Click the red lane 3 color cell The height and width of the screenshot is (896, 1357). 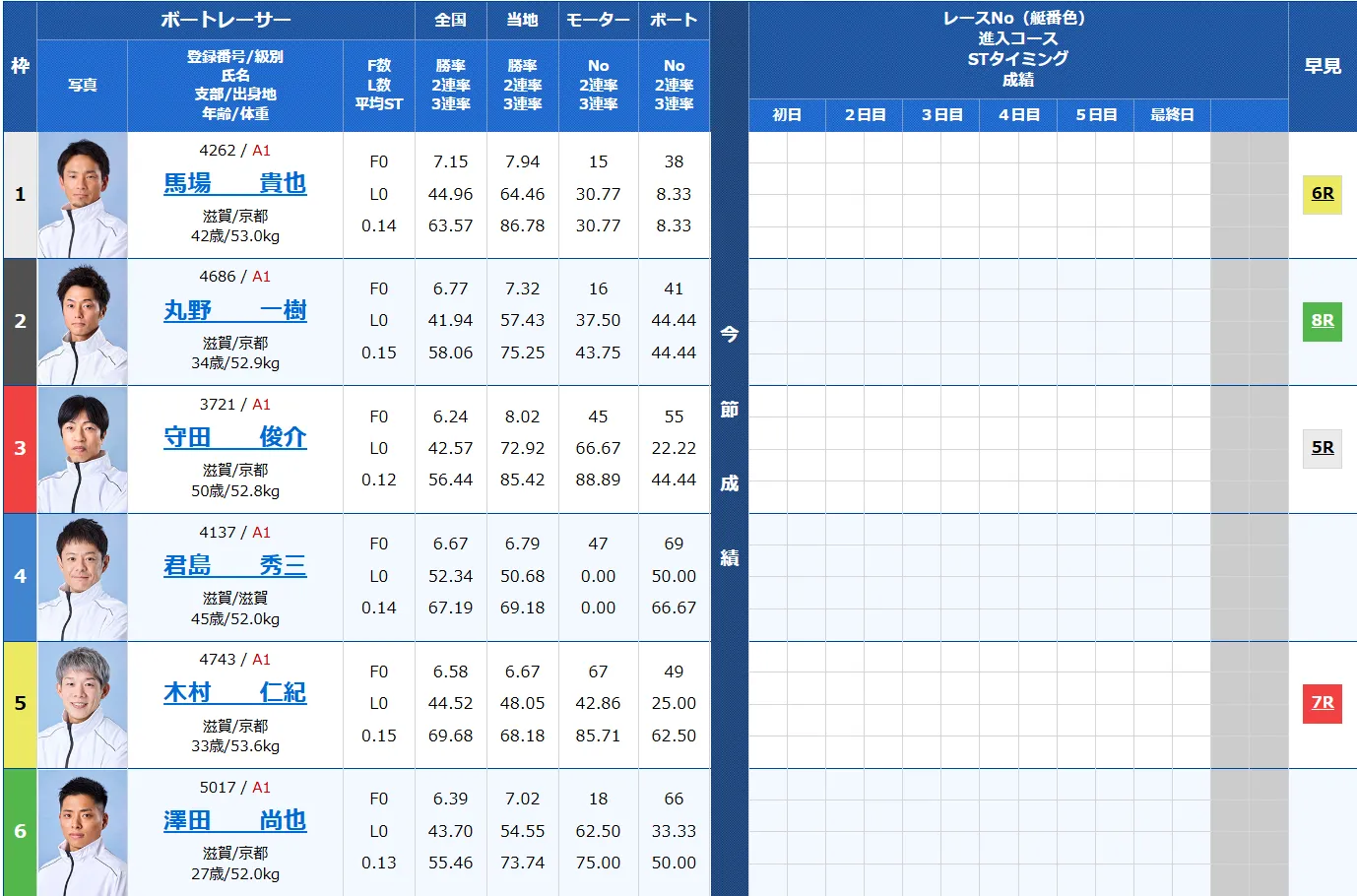click(x=20, y=449)
